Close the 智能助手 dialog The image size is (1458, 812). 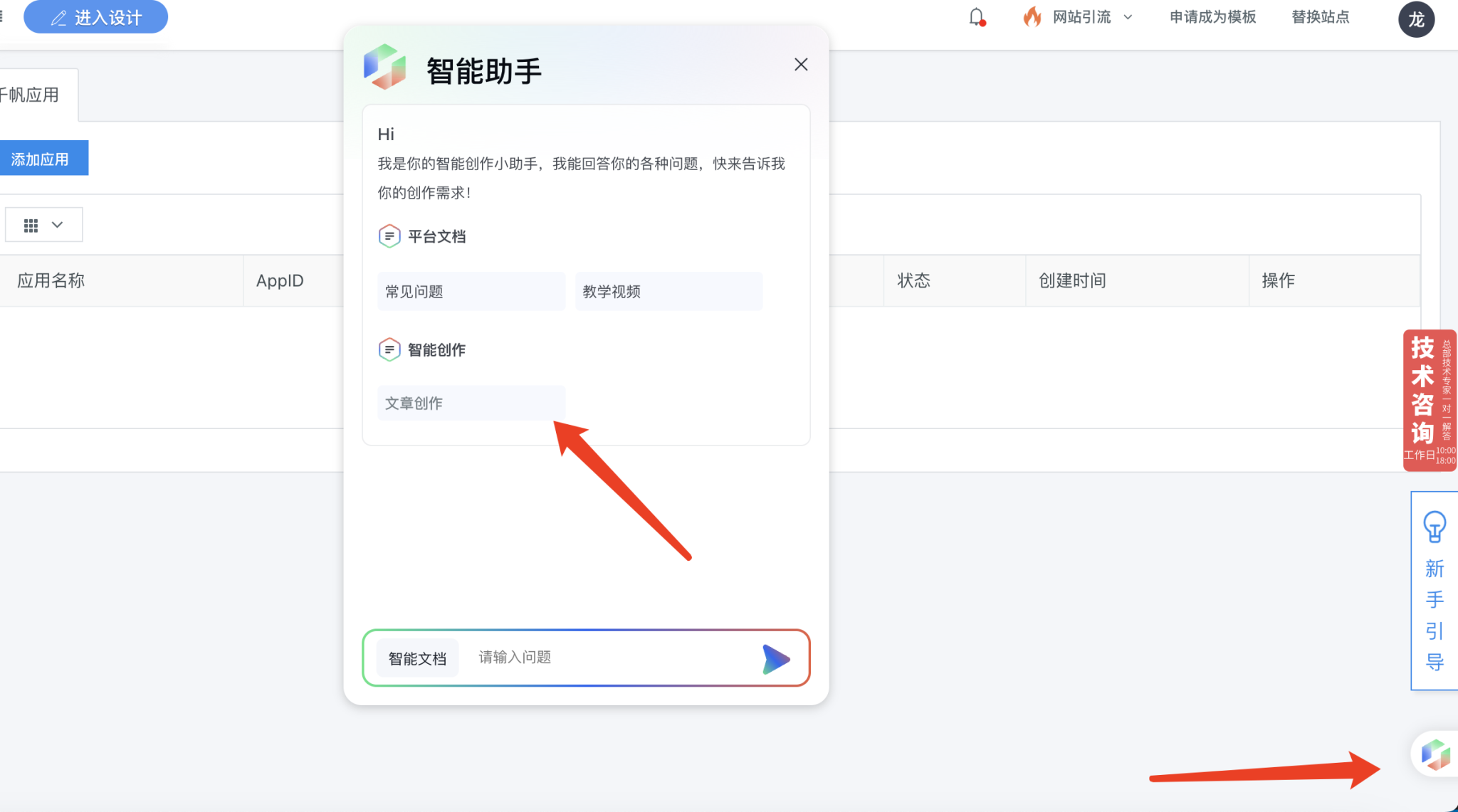[x=801, y=65]
